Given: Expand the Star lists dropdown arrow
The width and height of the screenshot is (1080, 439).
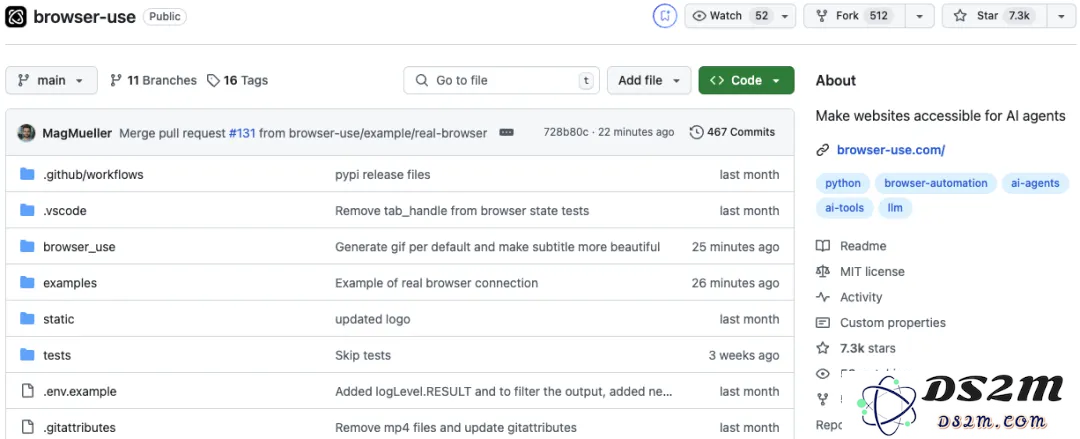Looking at the screenshot, I should (x=1061, y=16).
